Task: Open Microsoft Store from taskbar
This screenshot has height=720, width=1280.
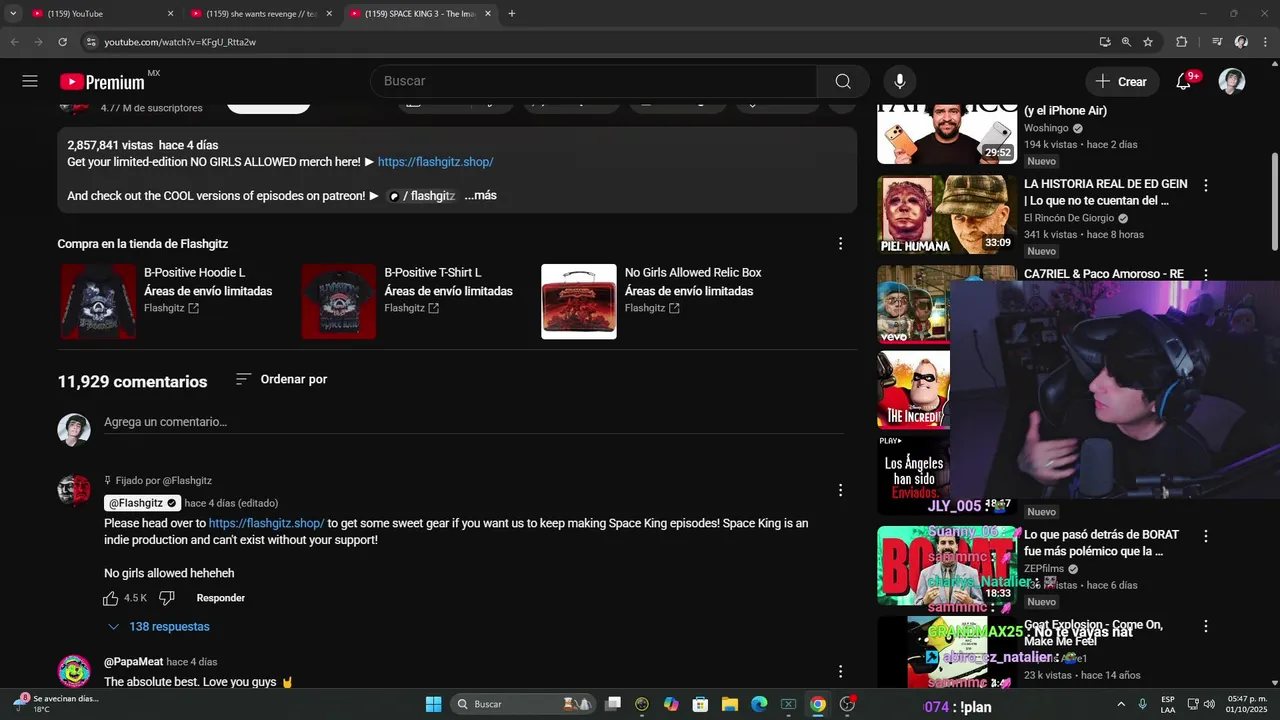Action: point(701,704)
